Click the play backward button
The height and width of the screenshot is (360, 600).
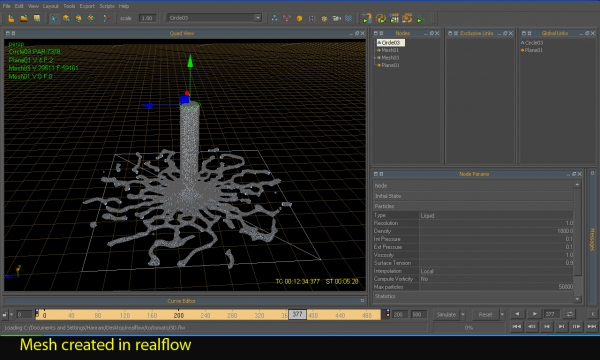517,314
